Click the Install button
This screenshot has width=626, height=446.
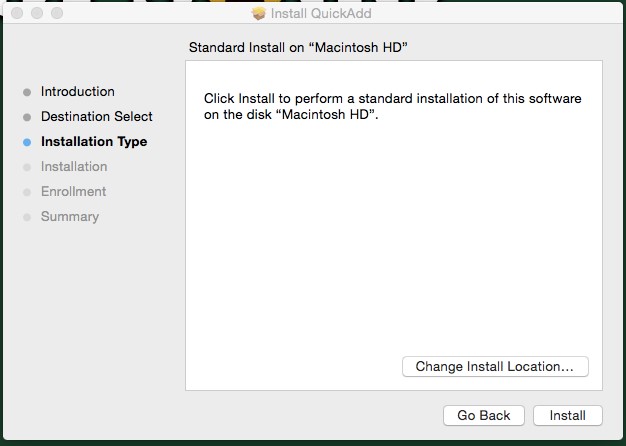(x=567, y=415)
